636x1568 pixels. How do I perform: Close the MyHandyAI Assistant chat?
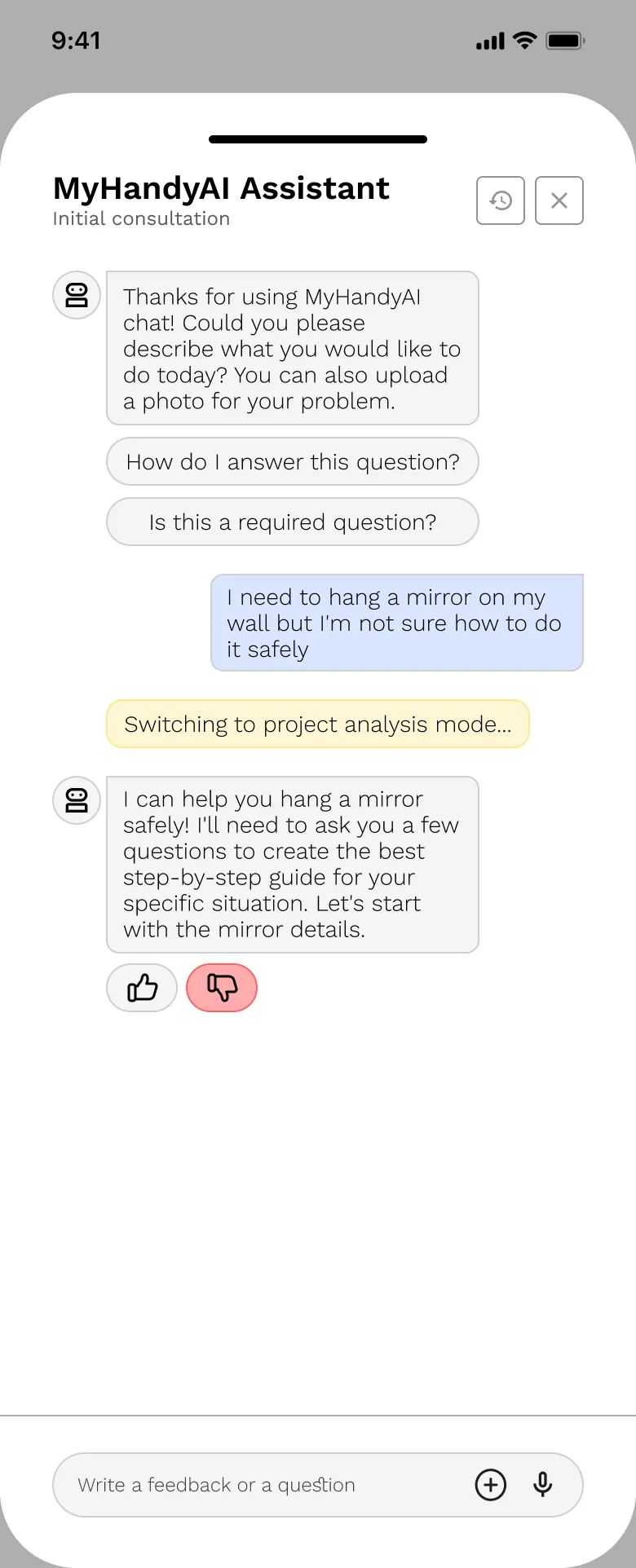(x=559, y=200)
